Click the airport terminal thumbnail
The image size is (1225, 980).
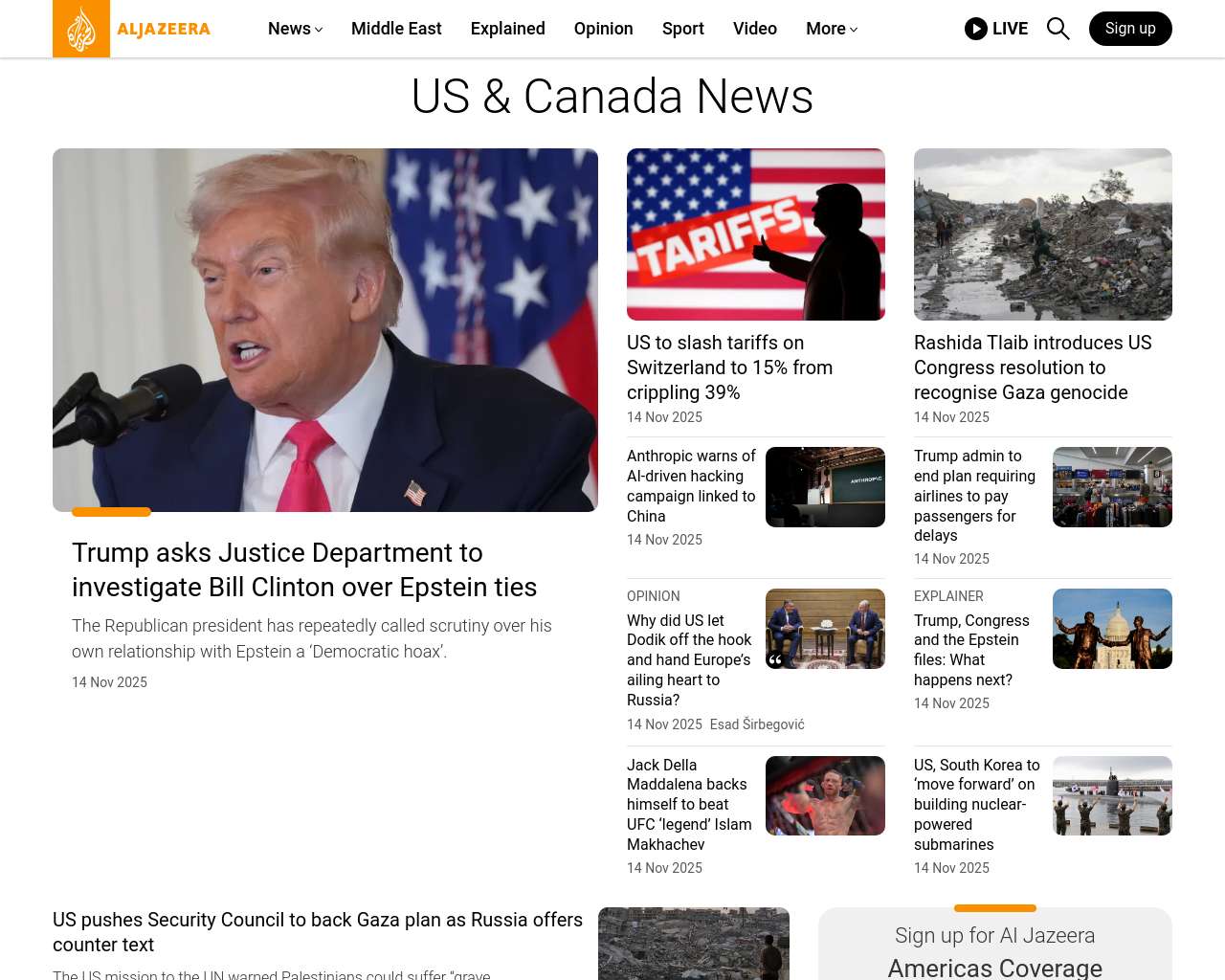[1112, 487]
